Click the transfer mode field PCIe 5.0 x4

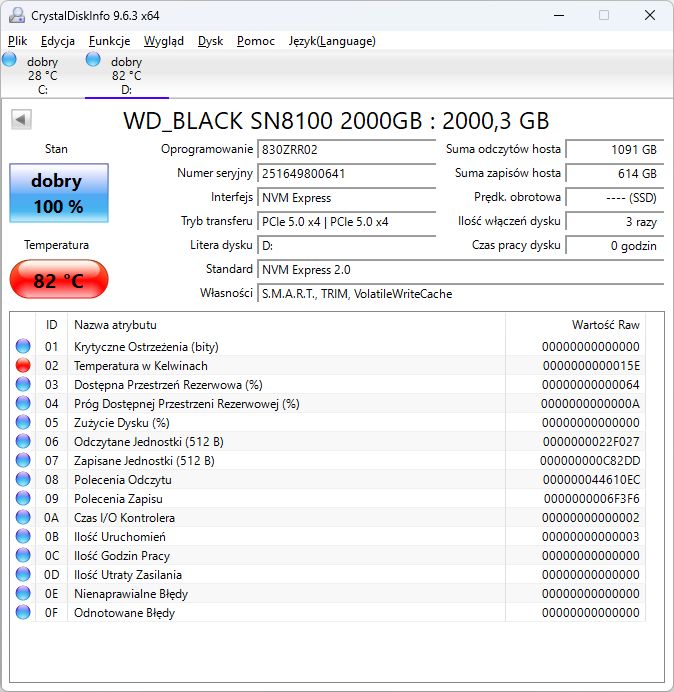click(346, 222)
